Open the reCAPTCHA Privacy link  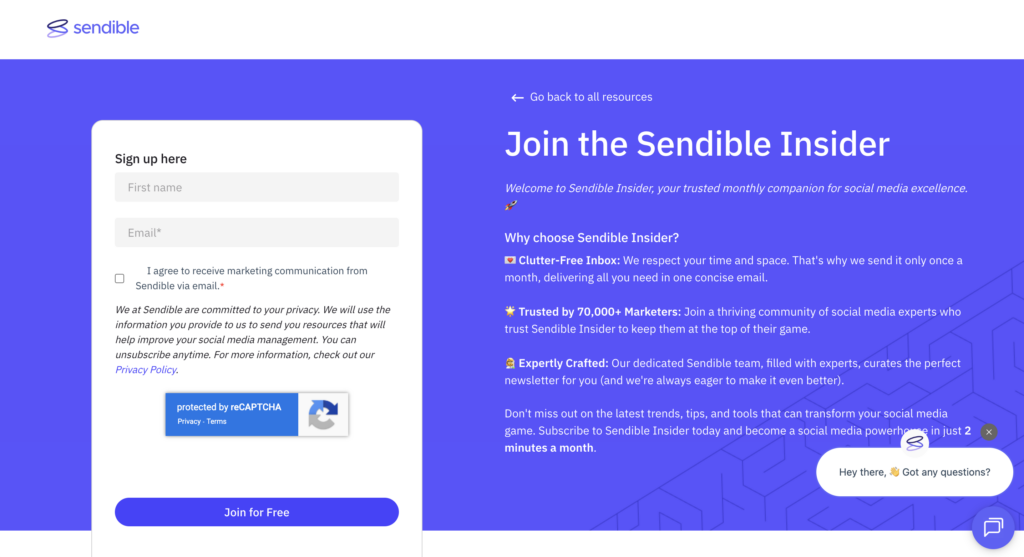(189, 422)
